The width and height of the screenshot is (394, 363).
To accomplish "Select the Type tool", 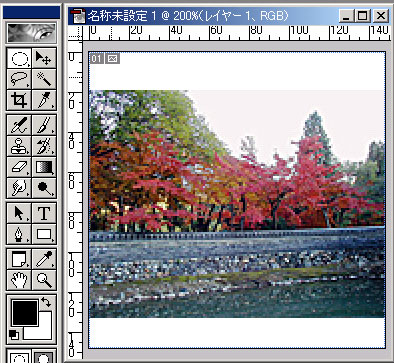I will [44, 213].
